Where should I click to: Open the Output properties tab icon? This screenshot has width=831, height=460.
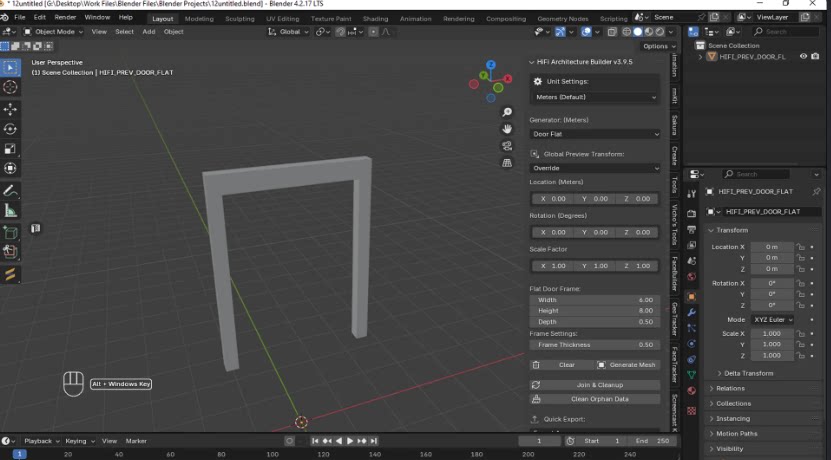[691, 229]
